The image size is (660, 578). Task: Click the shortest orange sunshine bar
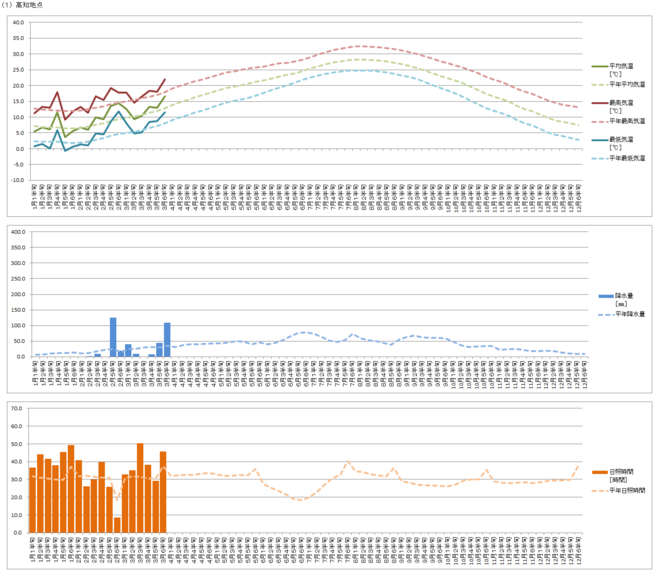tap(117, 510)
